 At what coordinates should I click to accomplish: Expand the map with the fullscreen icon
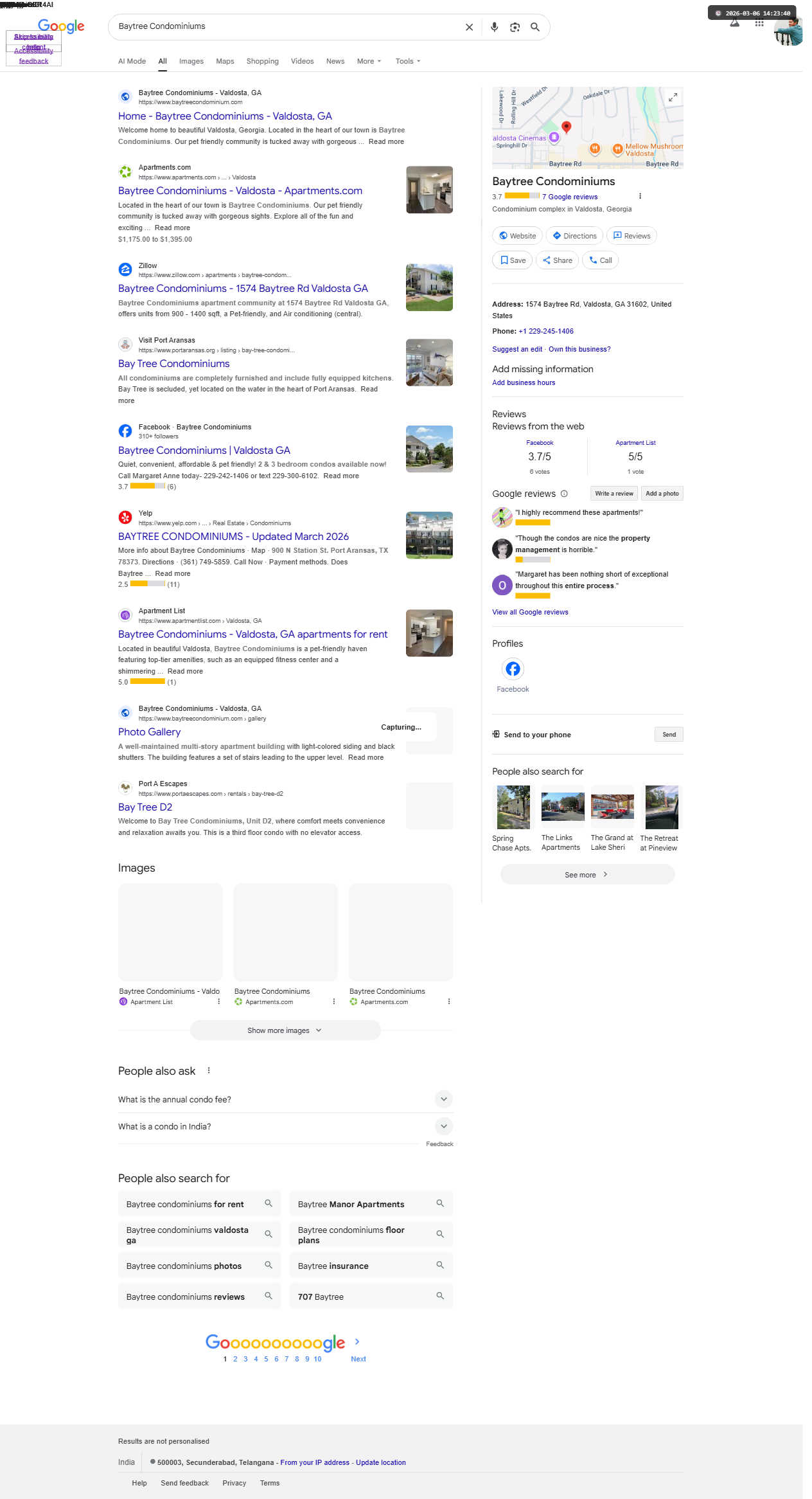tap(673, 97)
